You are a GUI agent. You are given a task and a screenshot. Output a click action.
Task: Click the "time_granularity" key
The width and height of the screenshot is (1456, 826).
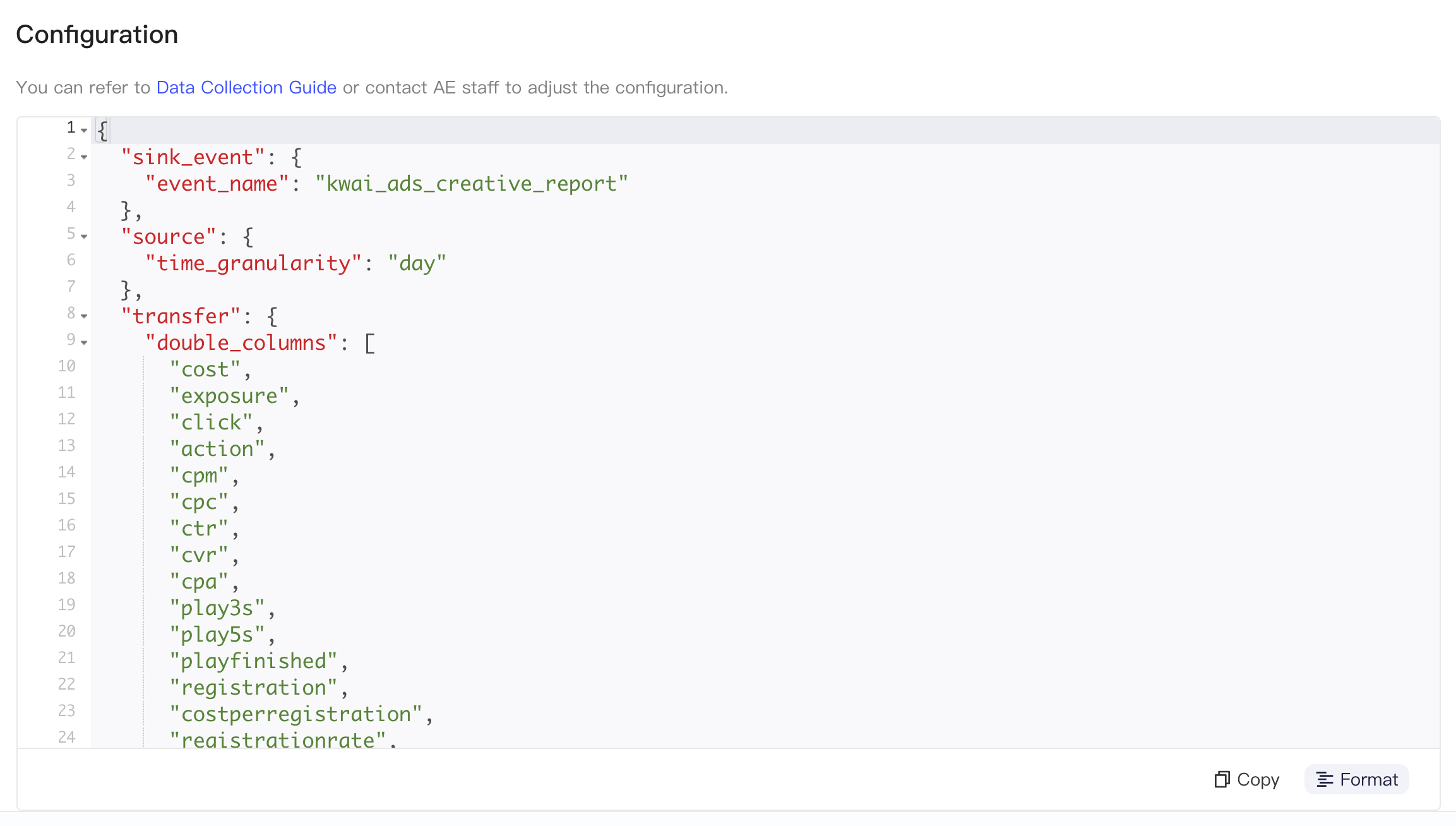coord(254,263)
